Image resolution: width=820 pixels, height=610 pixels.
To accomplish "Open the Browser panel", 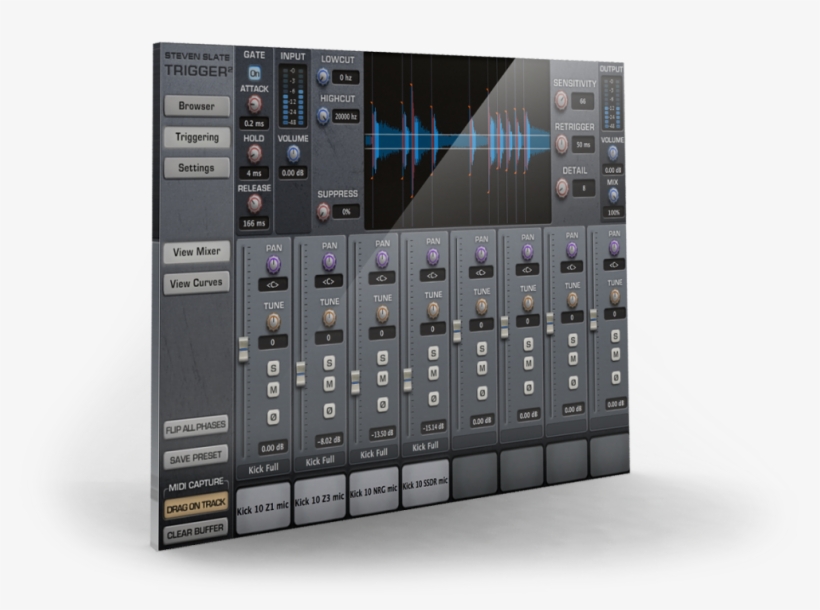I will click(x=197, y=106).
